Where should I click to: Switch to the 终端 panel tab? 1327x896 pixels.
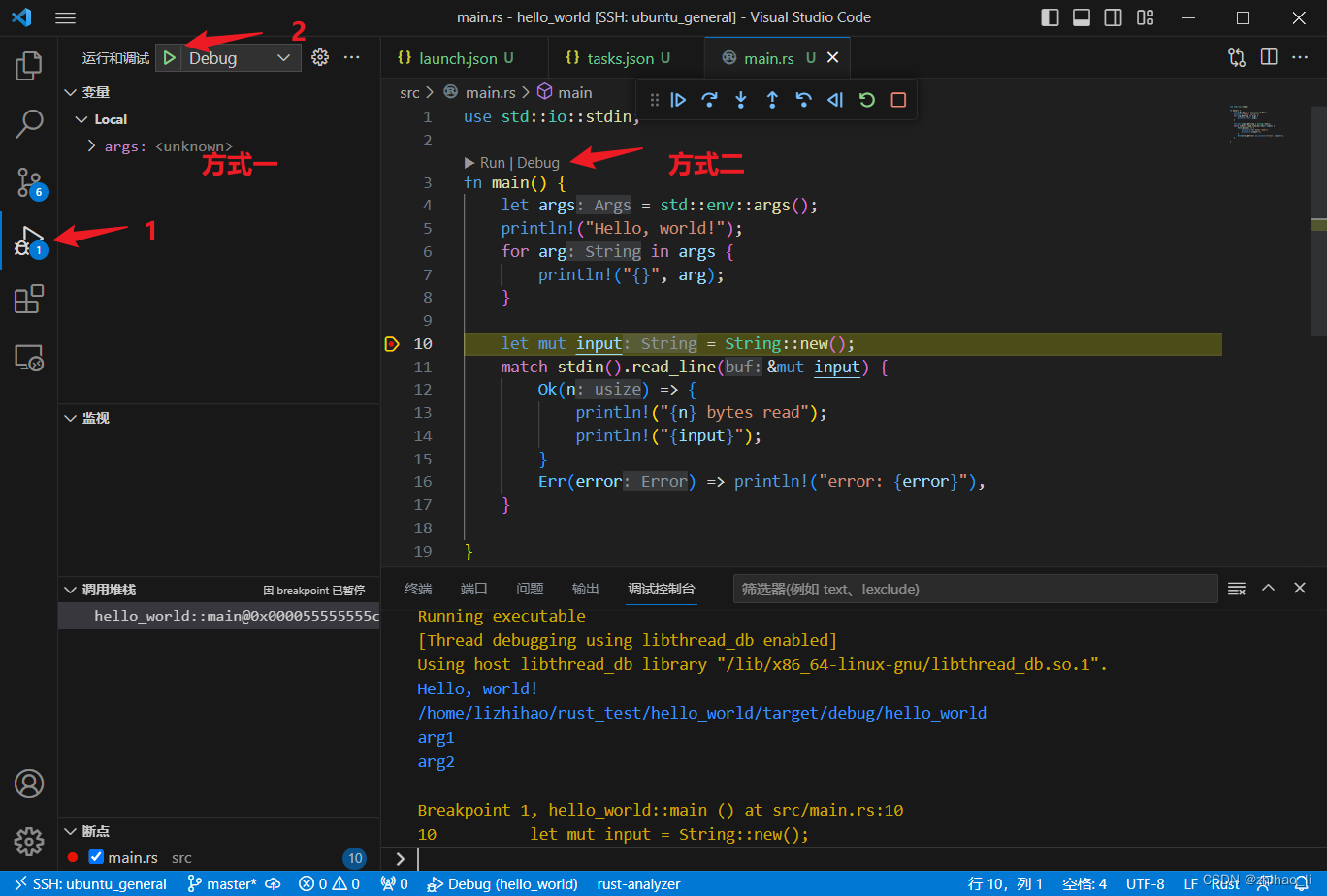point(418,589)
